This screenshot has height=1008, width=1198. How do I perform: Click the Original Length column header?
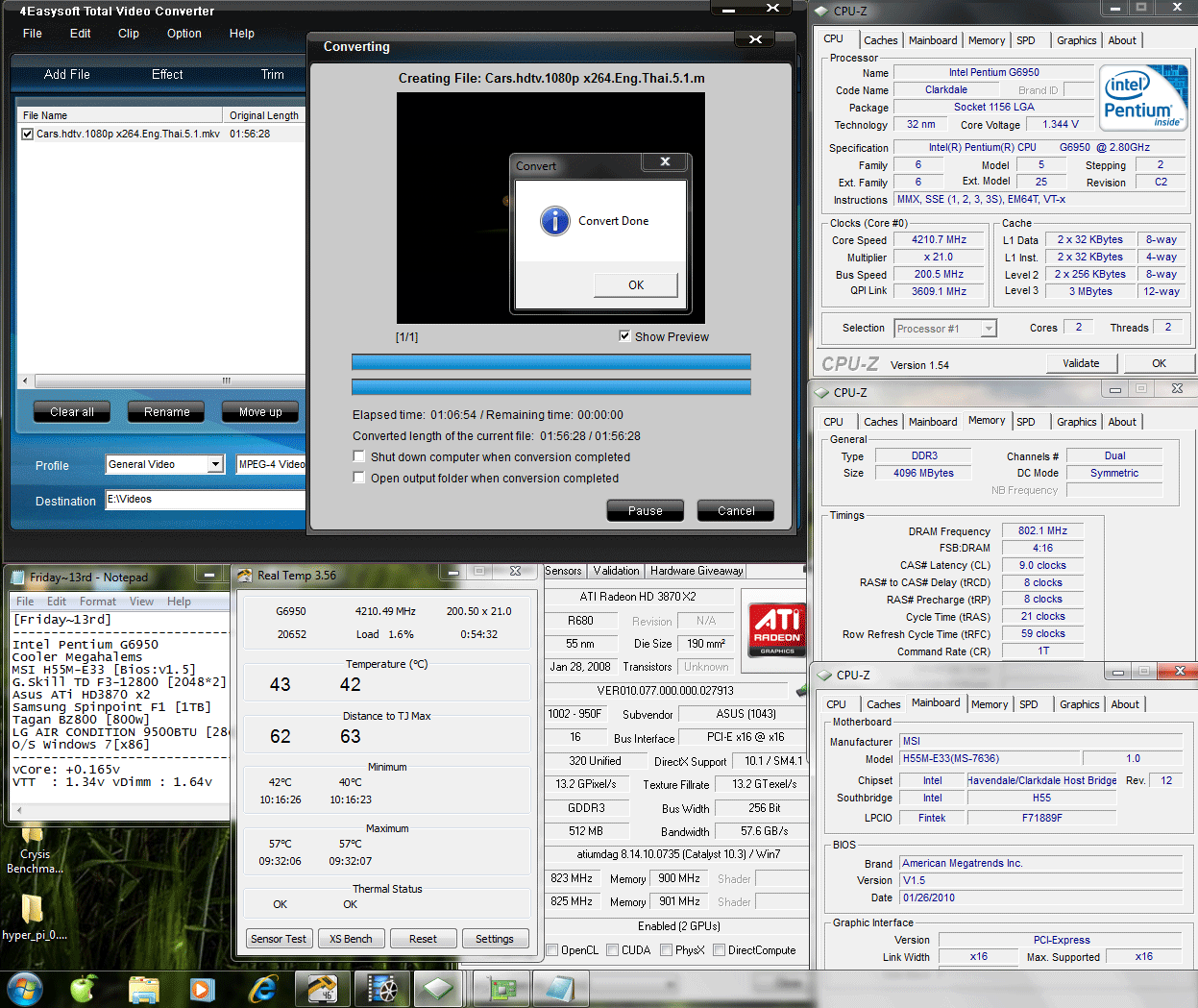point(264,115)
